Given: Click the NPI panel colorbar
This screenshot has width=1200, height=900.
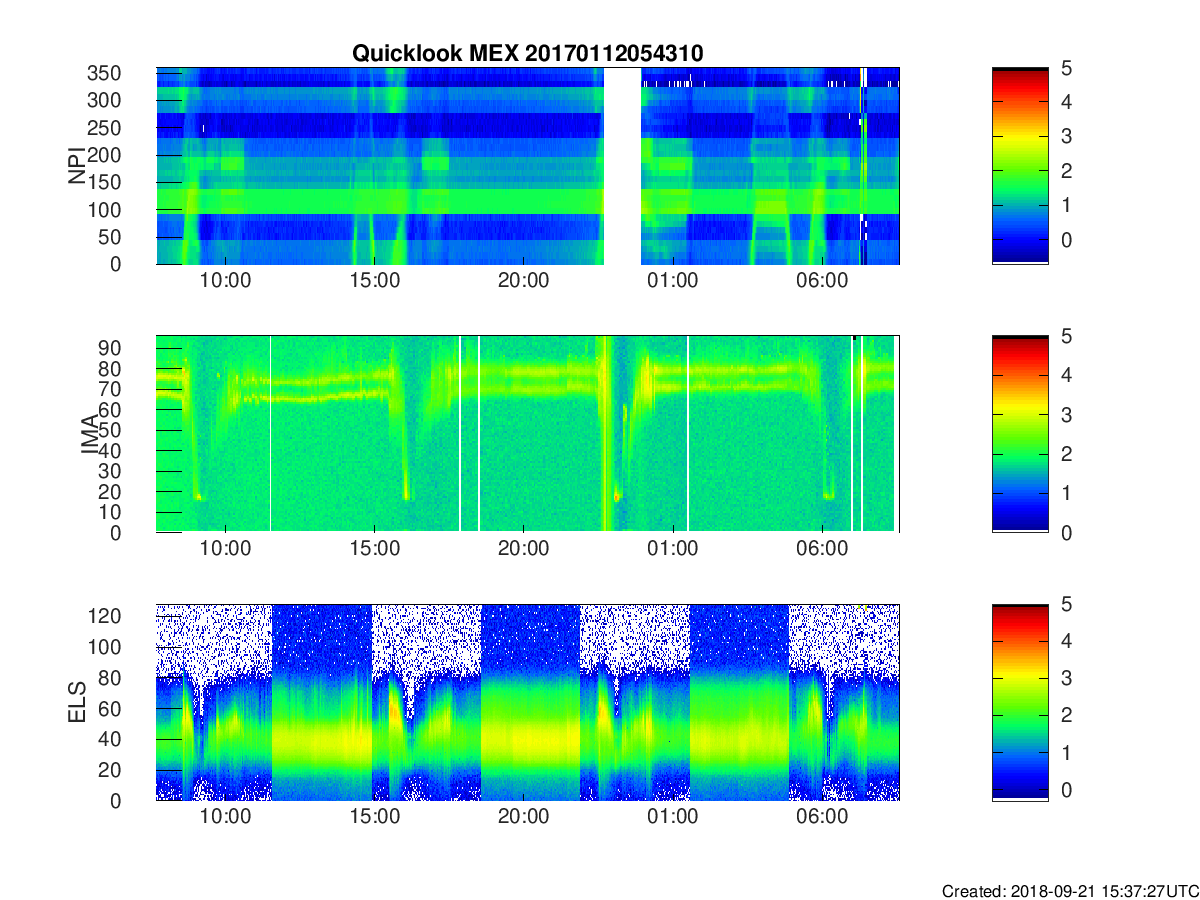Looking at the screenshot, I should pyautogui.click(x=1019, y=166).
